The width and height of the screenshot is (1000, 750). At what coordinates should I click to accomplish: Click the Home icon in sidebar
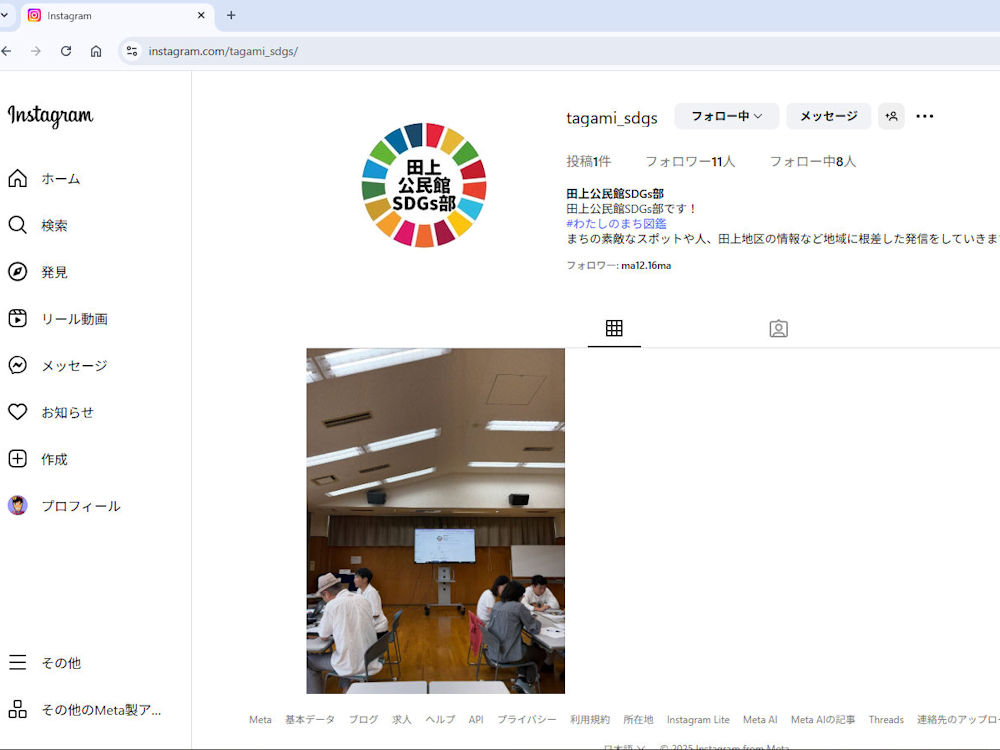tap(18, 179)
